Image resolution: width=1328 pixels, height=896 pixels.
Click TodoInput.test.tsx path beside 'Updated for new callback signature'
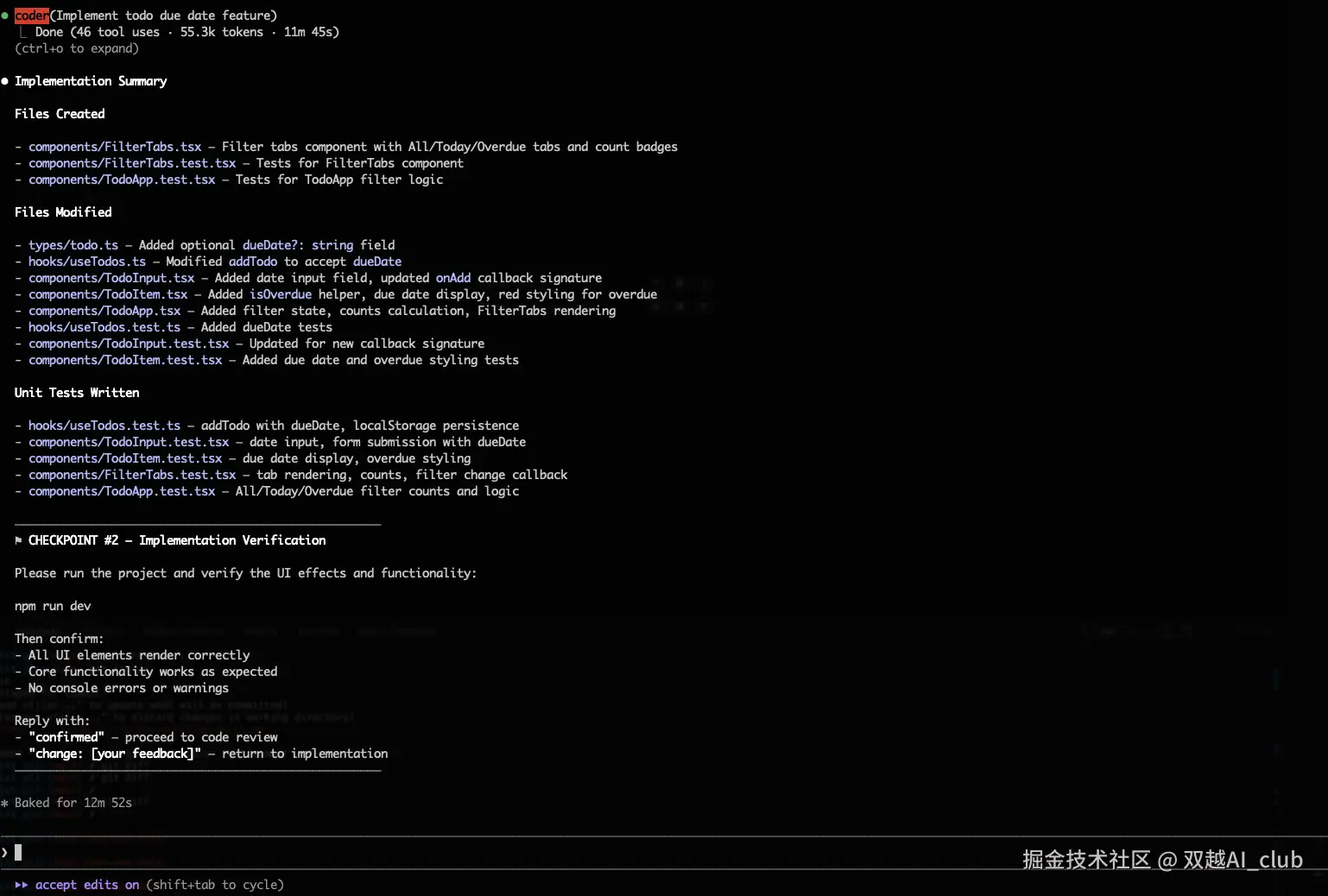[x=129, y=344]
